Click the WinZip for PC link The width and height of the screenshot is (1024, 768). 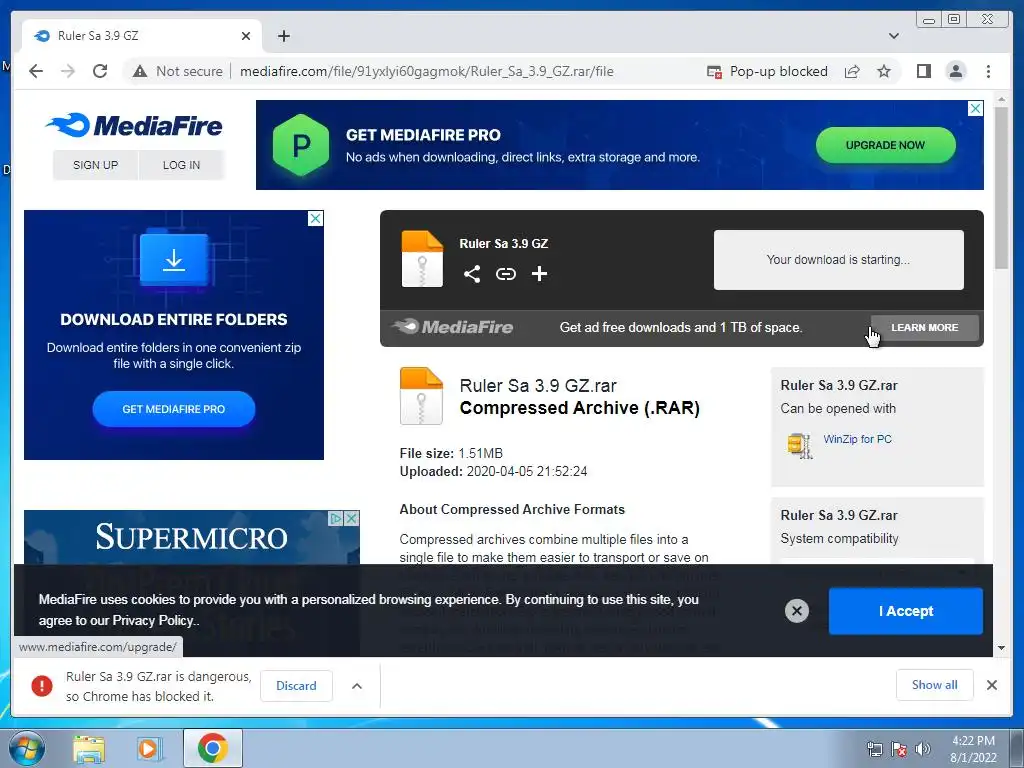point(857,439)
